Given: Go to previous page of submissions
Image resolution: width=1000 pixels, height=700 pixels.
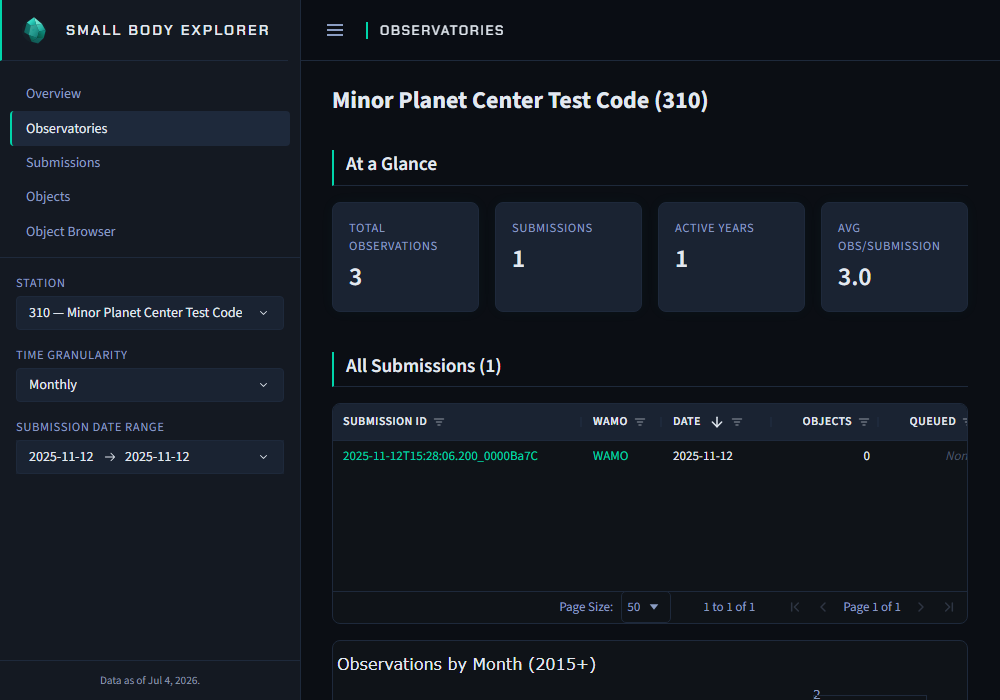Looking at the screenshot, I should tap(823, 607).
